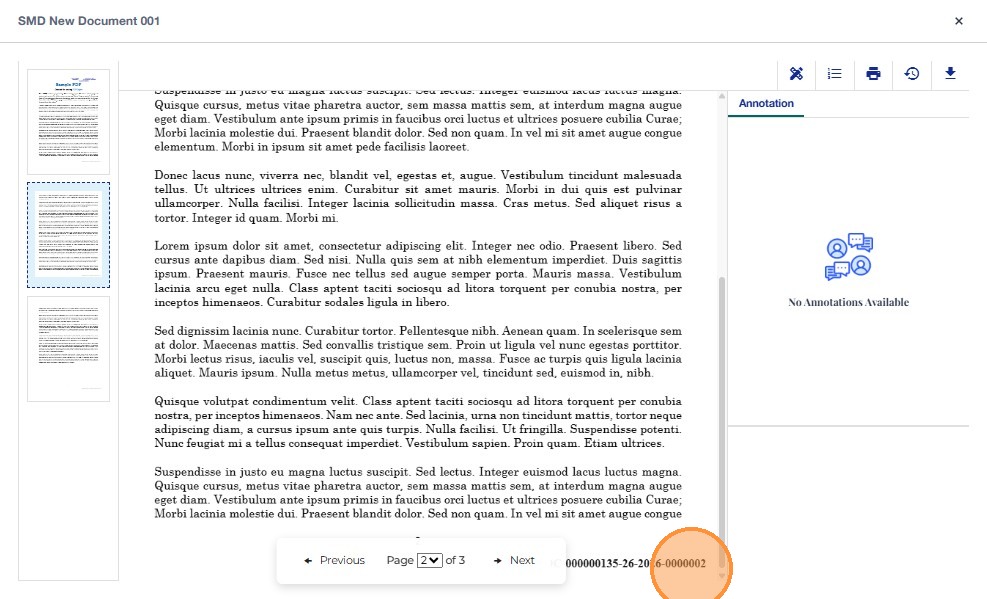Image resolution: width=987 pixels, height=599 pixels.
Task: Download the document using download icon
Action: click(950, 74)
